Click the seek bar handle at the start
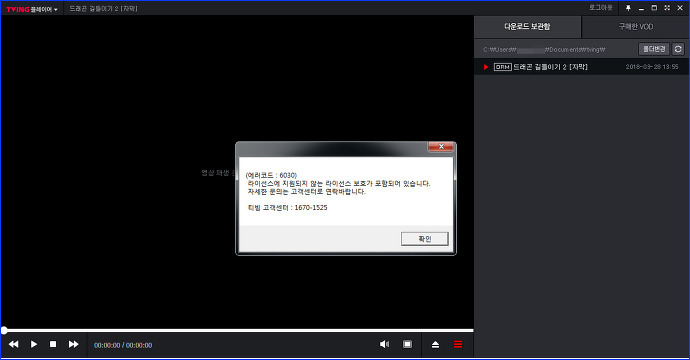The image size is (690, 360). point(4,330)
